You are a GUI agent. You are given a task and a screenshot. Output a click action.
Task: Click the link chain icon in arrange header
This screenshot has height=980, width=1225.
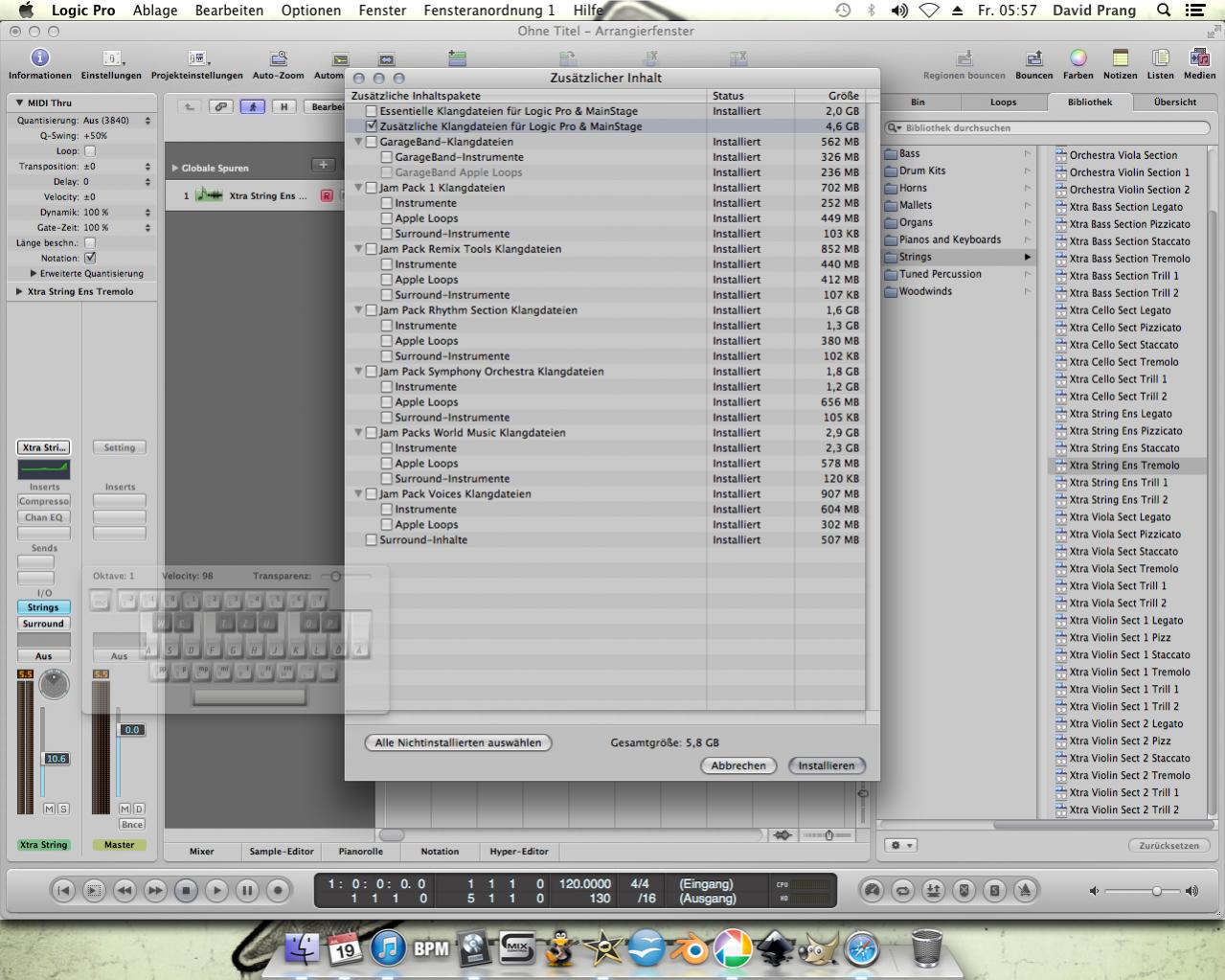221,106
